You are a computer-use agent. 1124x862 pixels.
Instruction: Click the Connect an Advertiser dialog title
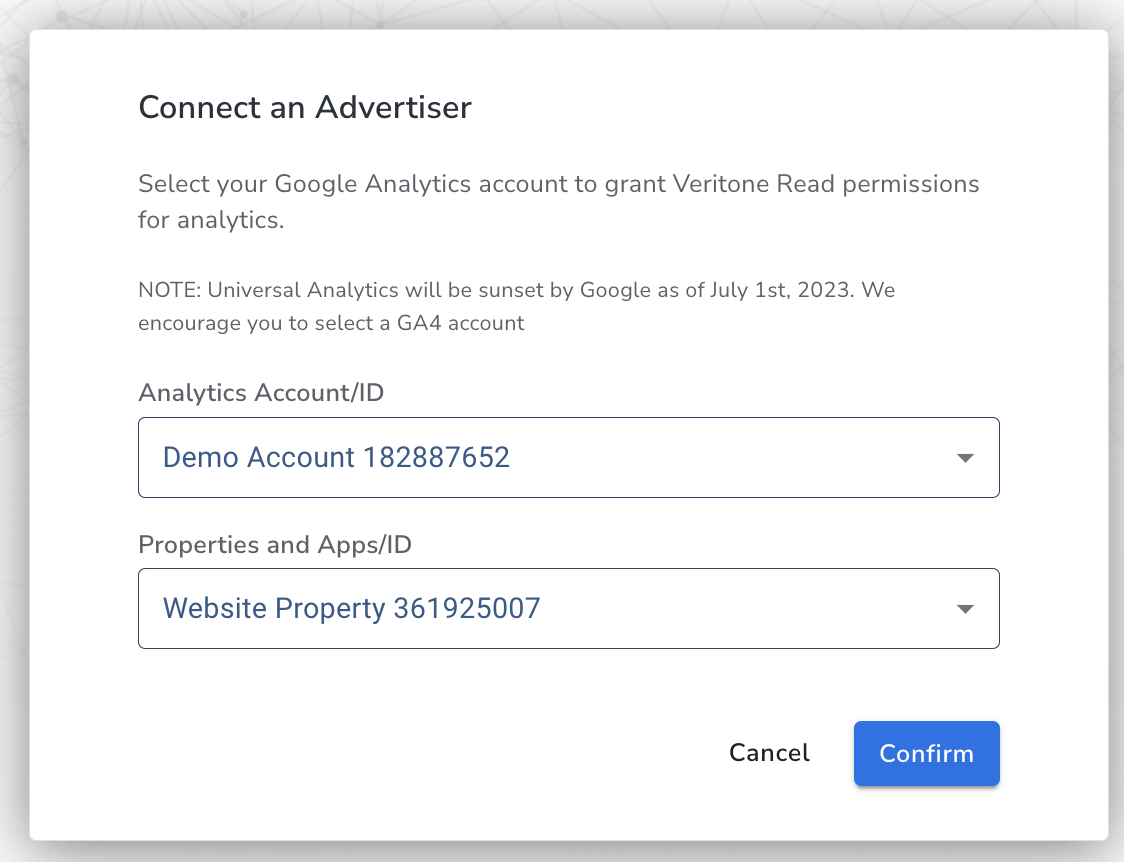point(304,107)
